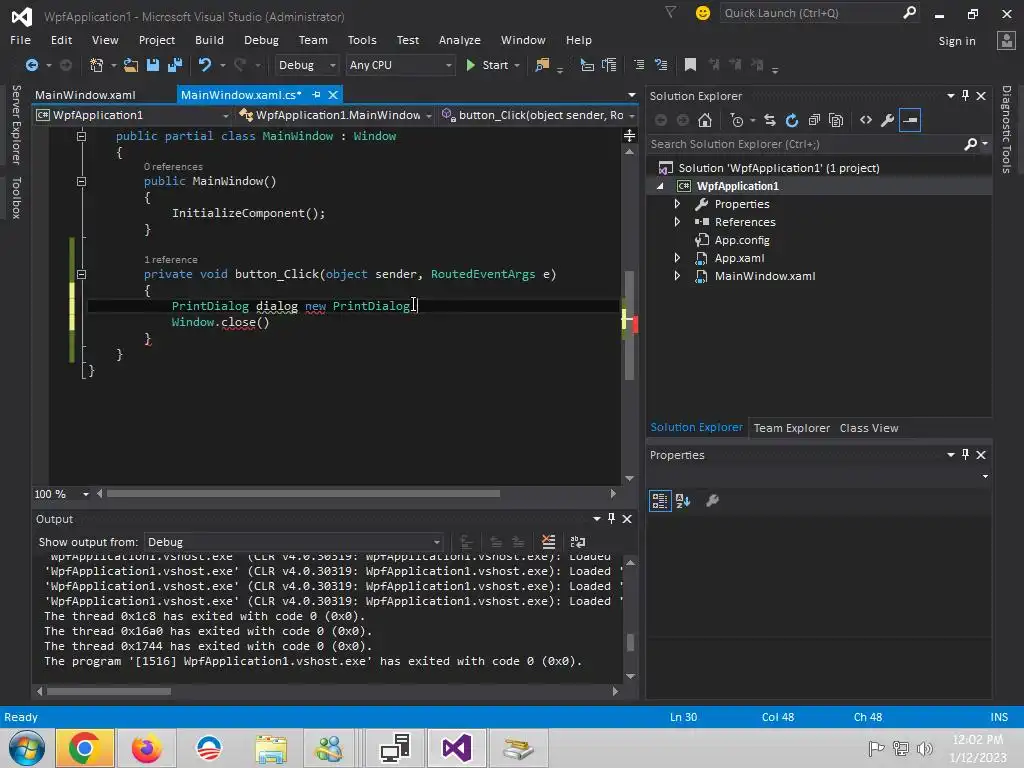This screenshot has height=768, width=1024.
Task: Undo the last edit
Action: pyautogui.click(x=204, y=65)
